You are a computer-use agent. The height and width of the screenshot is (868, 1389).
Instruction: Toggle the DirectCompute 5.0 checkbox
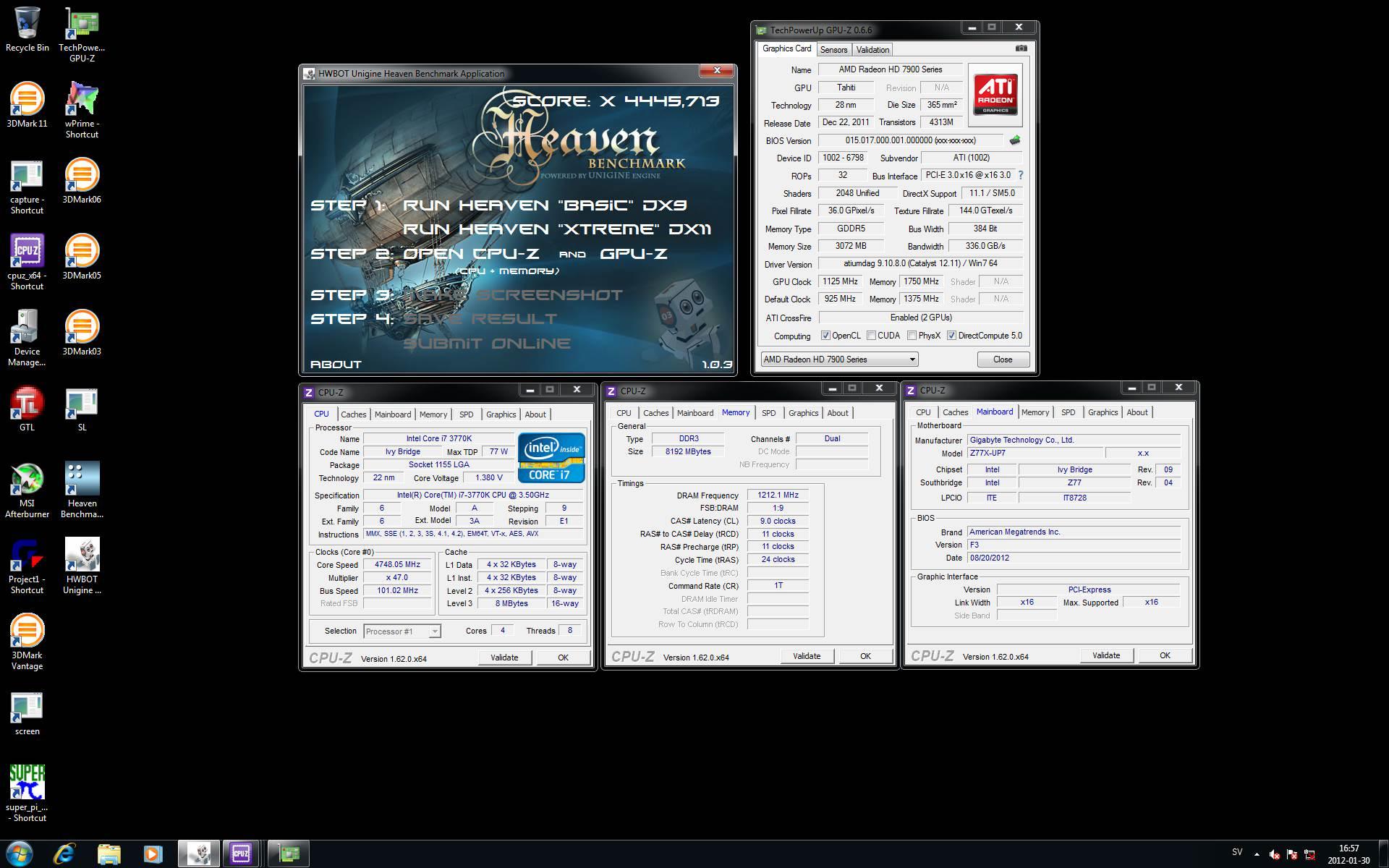click(951, 336)
